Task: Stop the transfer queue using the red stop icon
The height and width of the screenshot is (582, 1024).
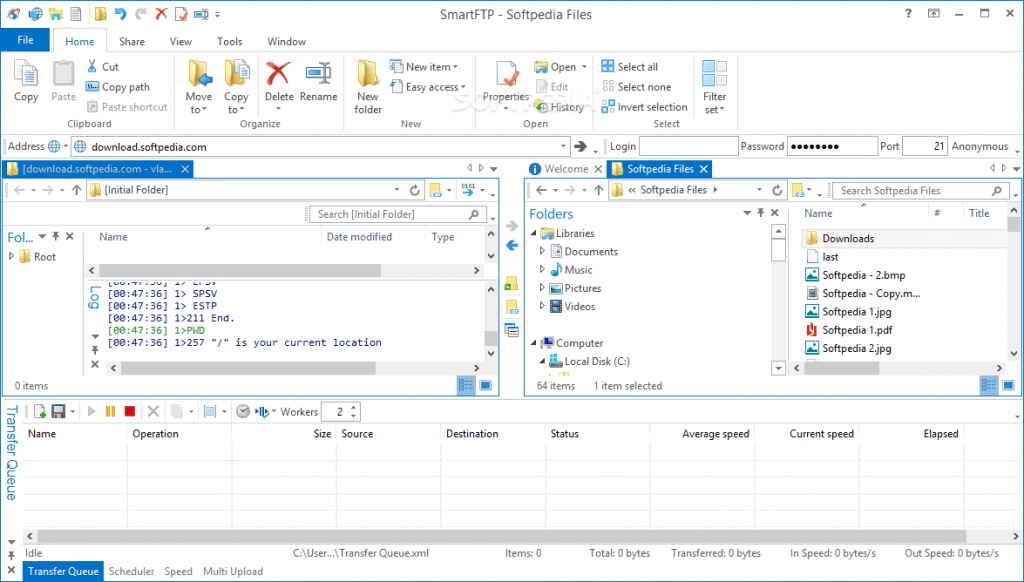Action: tap(130, 410)
